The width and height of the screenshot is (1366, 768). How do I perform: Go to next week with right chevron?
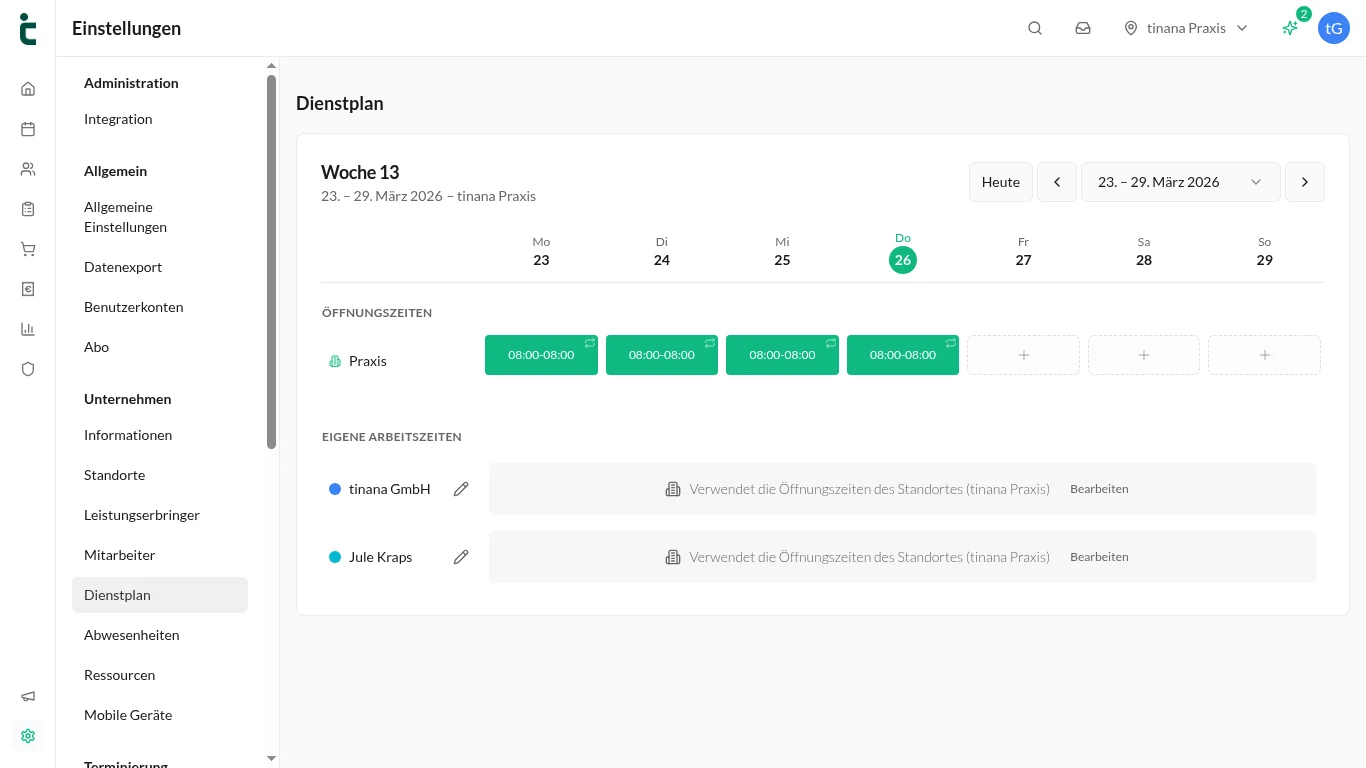pos(1304,182)
